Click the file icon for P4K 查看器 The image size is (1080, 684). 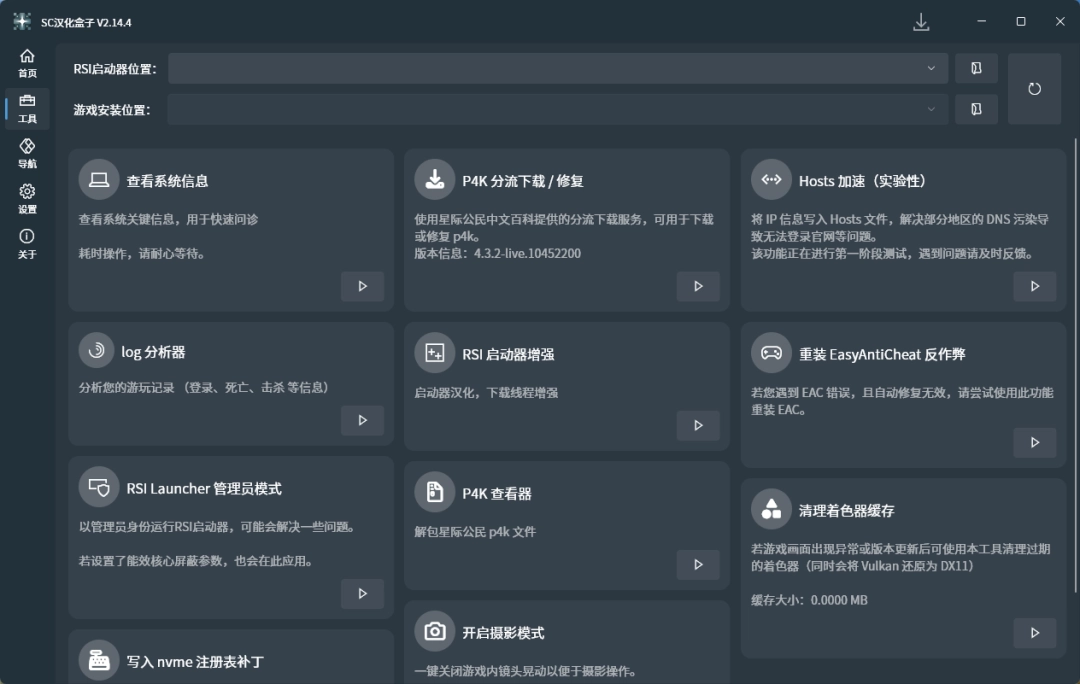pyautogui.click(x=434, y=491)
